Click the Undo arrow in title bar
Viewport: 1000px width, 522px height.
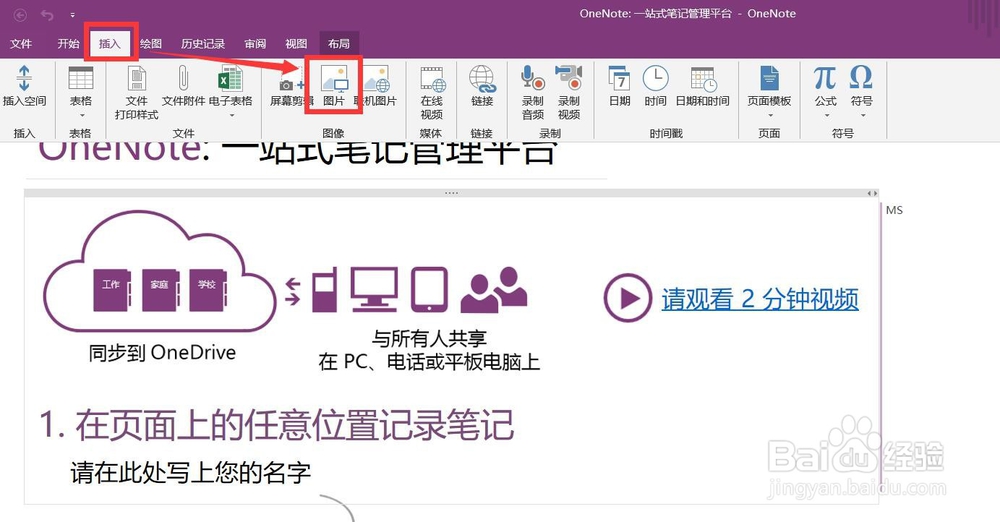pos(47,14)
